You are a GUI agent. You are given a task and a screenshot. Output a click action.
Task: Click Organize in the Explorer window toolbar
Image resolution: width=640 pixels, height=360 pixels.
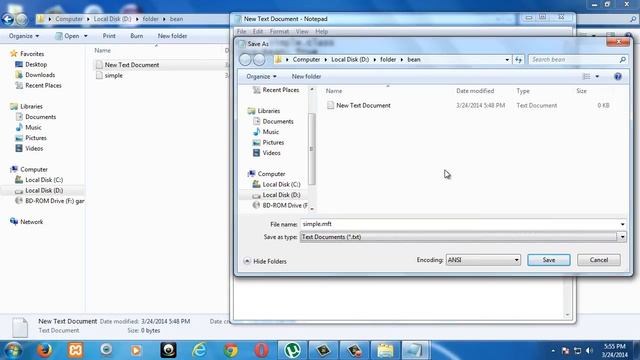[24, 36]
